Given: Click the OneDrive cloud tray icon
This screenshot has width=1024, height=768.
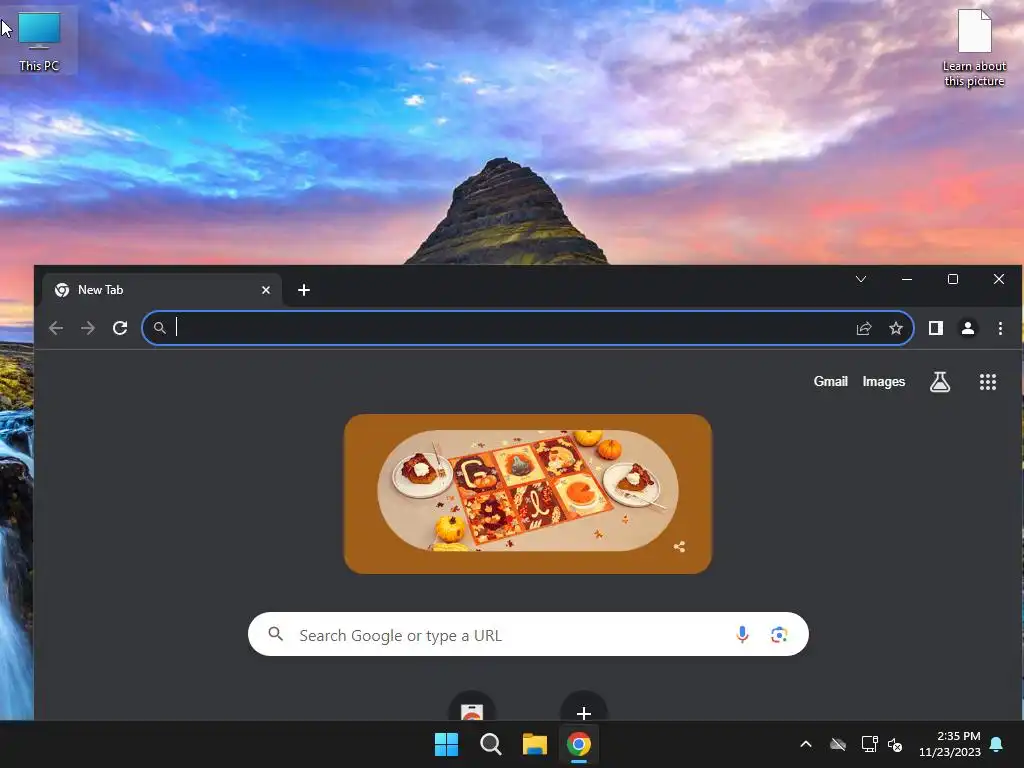Looking at the screenshot, I should tap(838, 744).
